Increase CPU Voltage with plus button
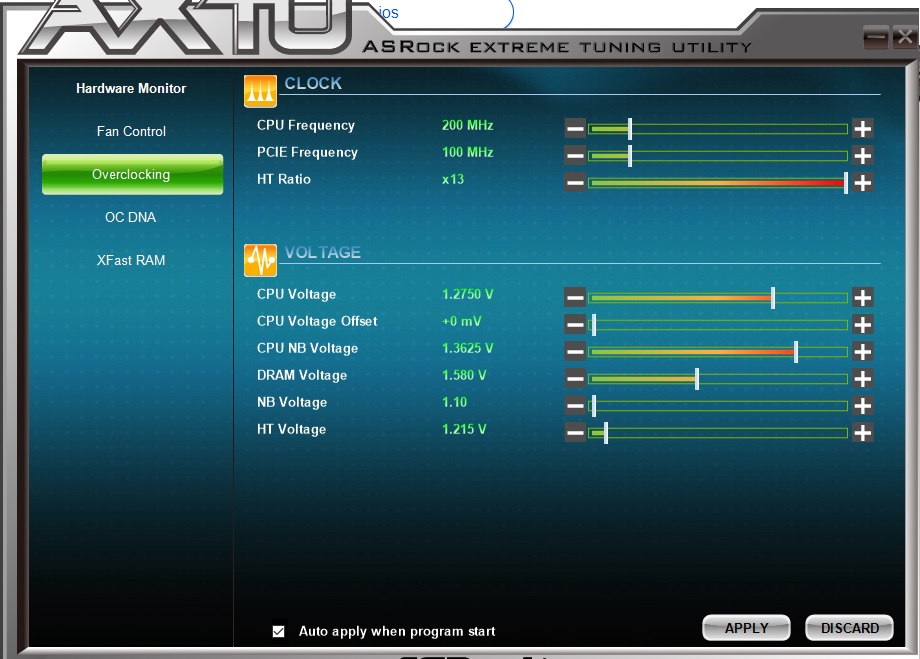This screenshot has width=920, height=659. (x=862, y=298)
